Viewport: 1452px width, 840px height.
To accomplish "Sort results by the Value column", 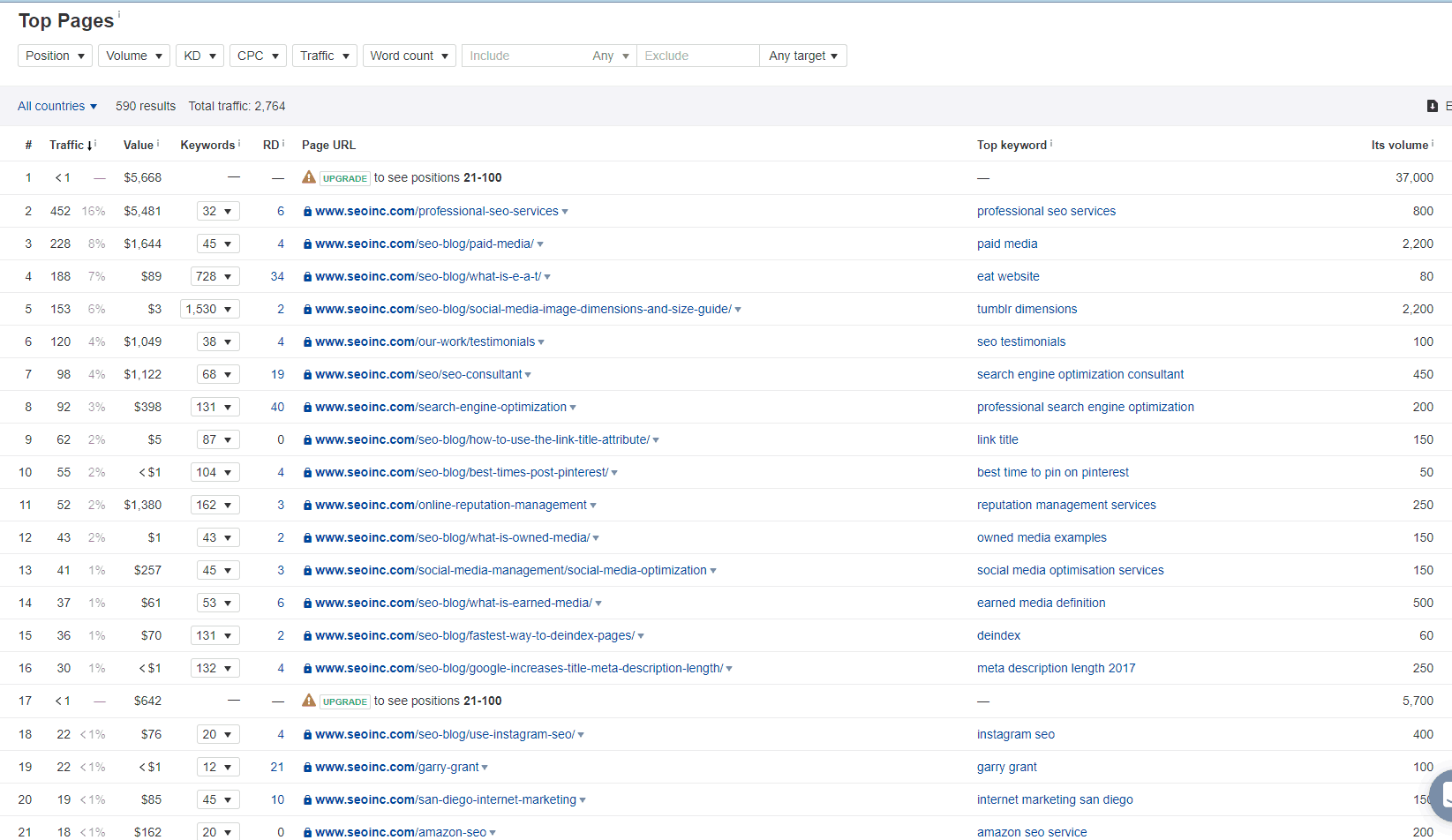I will [x=137, y=145].
